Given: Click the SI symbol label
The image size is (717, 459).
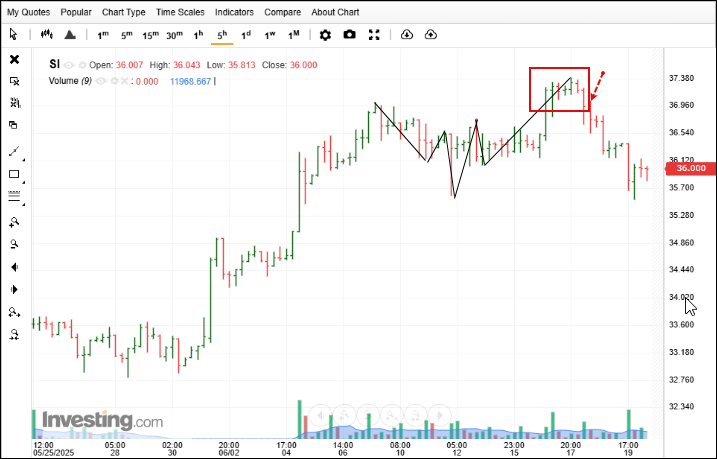Looking at the screenshot, I should [54, 64].
